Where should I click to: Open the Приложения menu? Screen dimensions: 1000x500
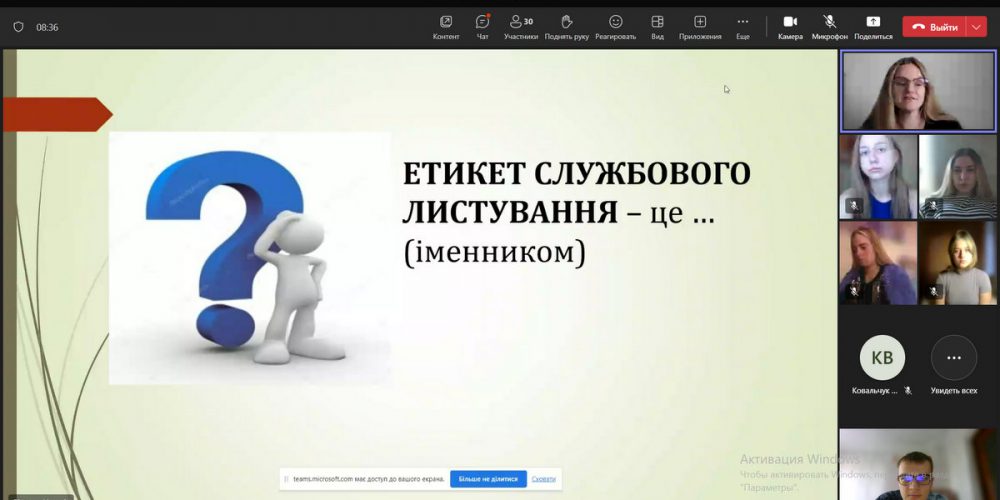point(700,27)
